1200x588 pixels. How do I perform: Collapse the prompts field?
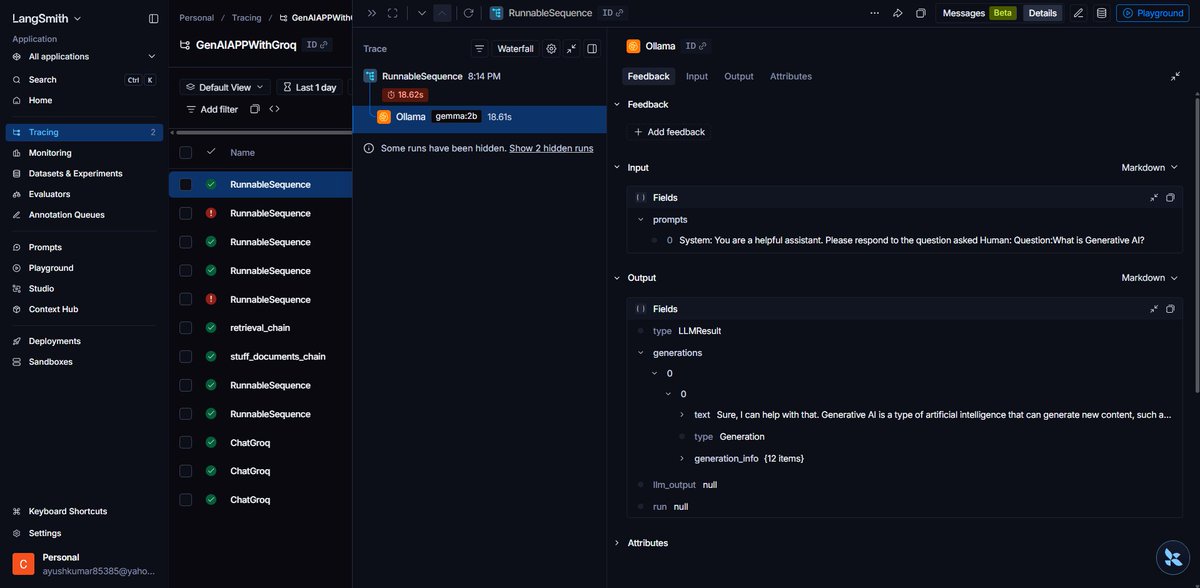[641, 219]
